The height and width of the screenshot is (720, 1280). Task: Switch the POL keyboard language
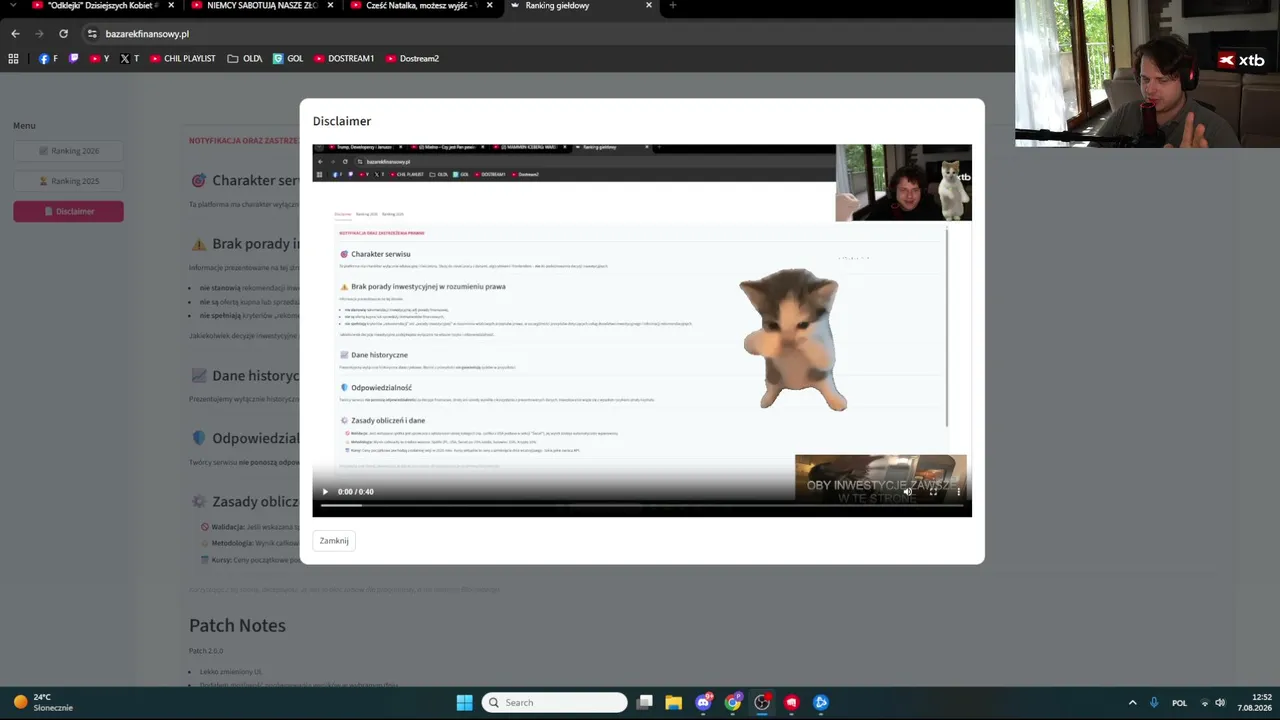point(1180,703)
